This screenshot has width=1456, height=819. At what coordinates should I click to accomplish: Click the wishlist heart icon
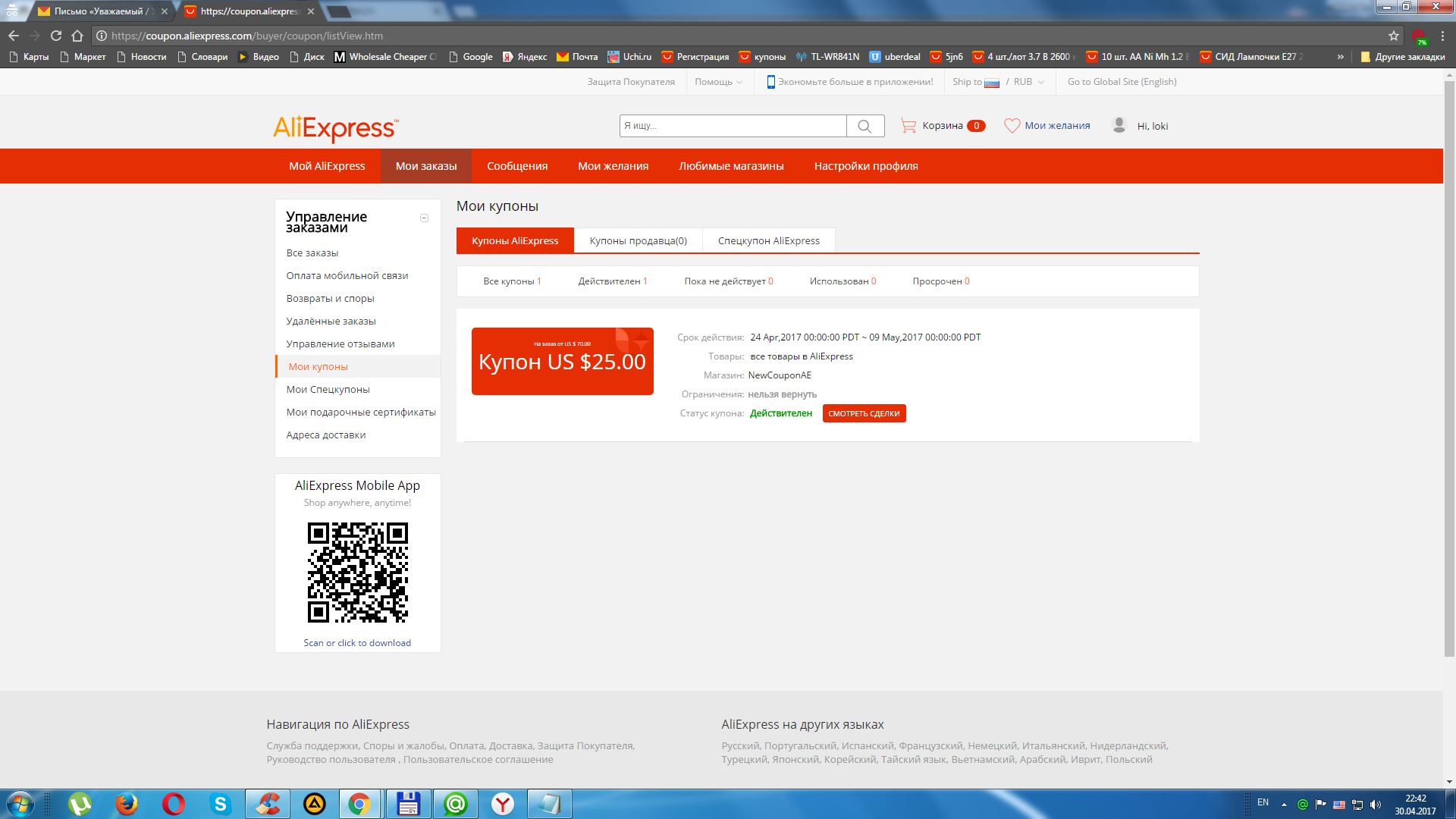coord(1012,126)
